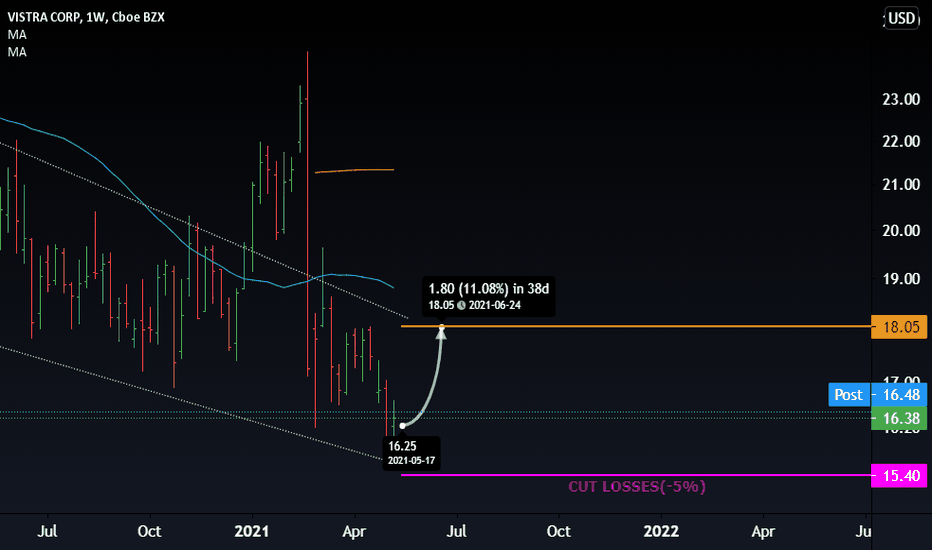
Task: Click the arrow end point at 18.05
Action: pos(442,328)
